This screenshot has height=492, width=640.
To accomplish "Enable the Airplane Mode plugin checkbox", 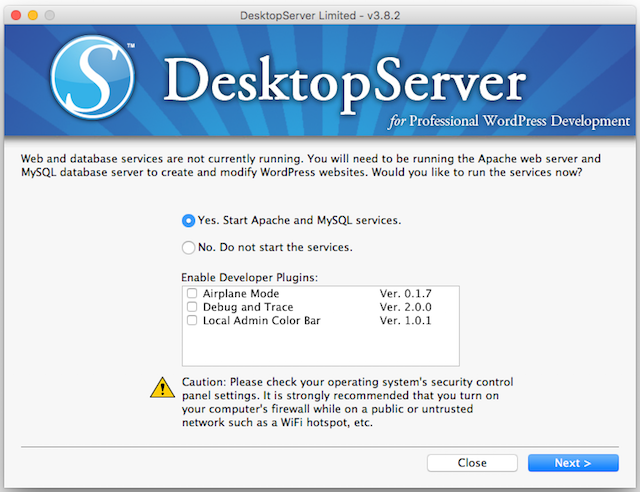I will [x=192, y=293].
